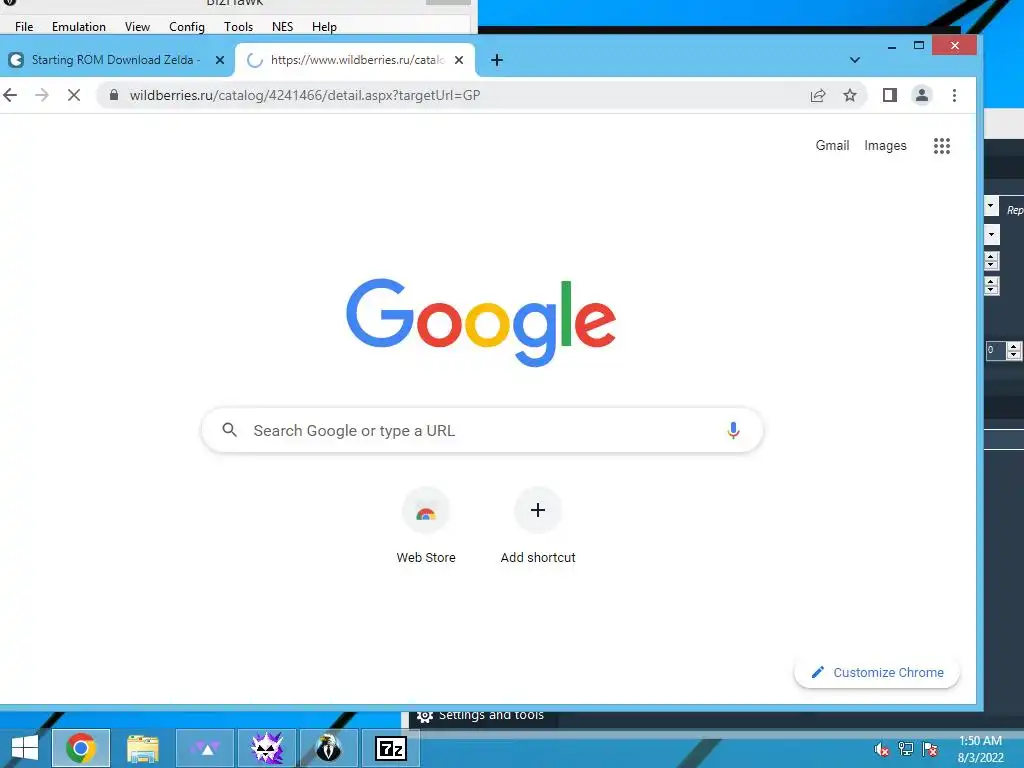Open the dropdown beside Rep in the background window

pyautogui.click(x=991, y=206)
